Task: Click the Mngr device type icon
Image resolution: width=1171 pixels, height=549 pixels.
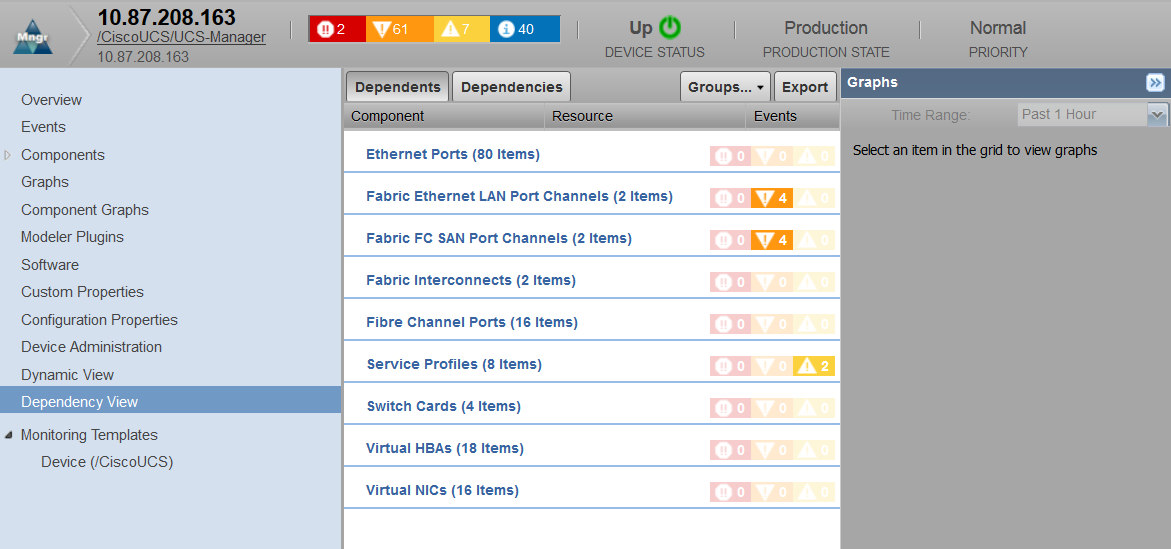Action: 33,38
